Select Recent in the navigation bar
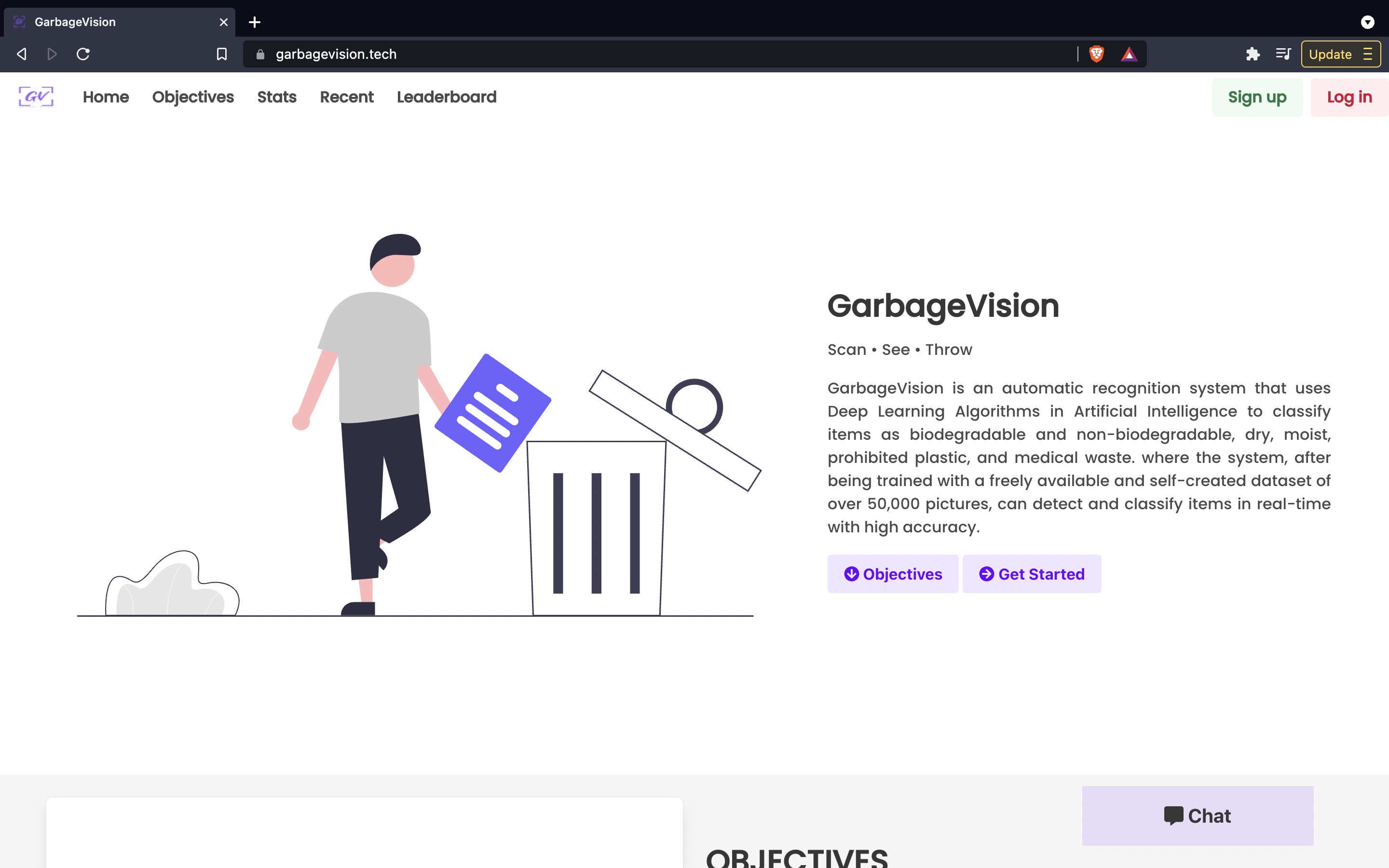The image size is (1389, 868). [347, 97]
